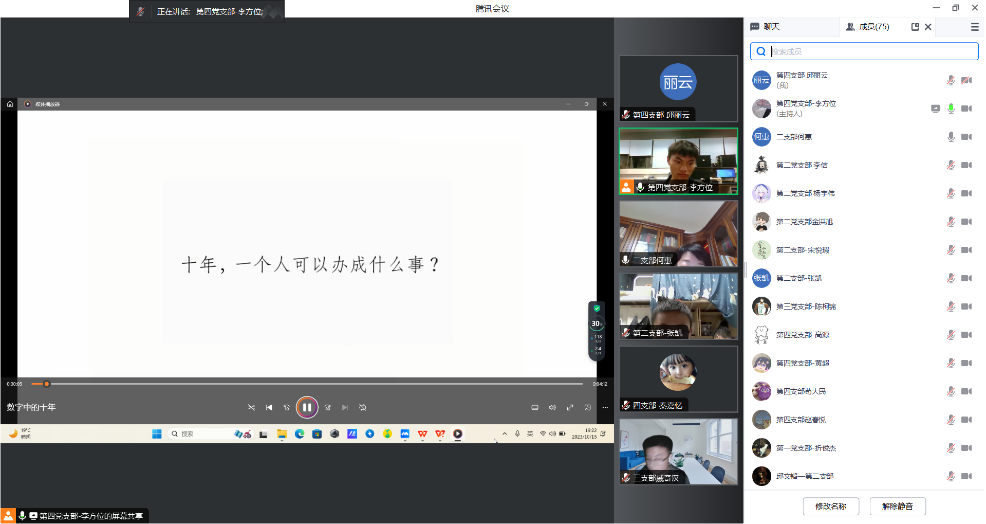986x524 pixels.
Task: Click the volume icon in the media player
Action: click(x=552, y=407)
